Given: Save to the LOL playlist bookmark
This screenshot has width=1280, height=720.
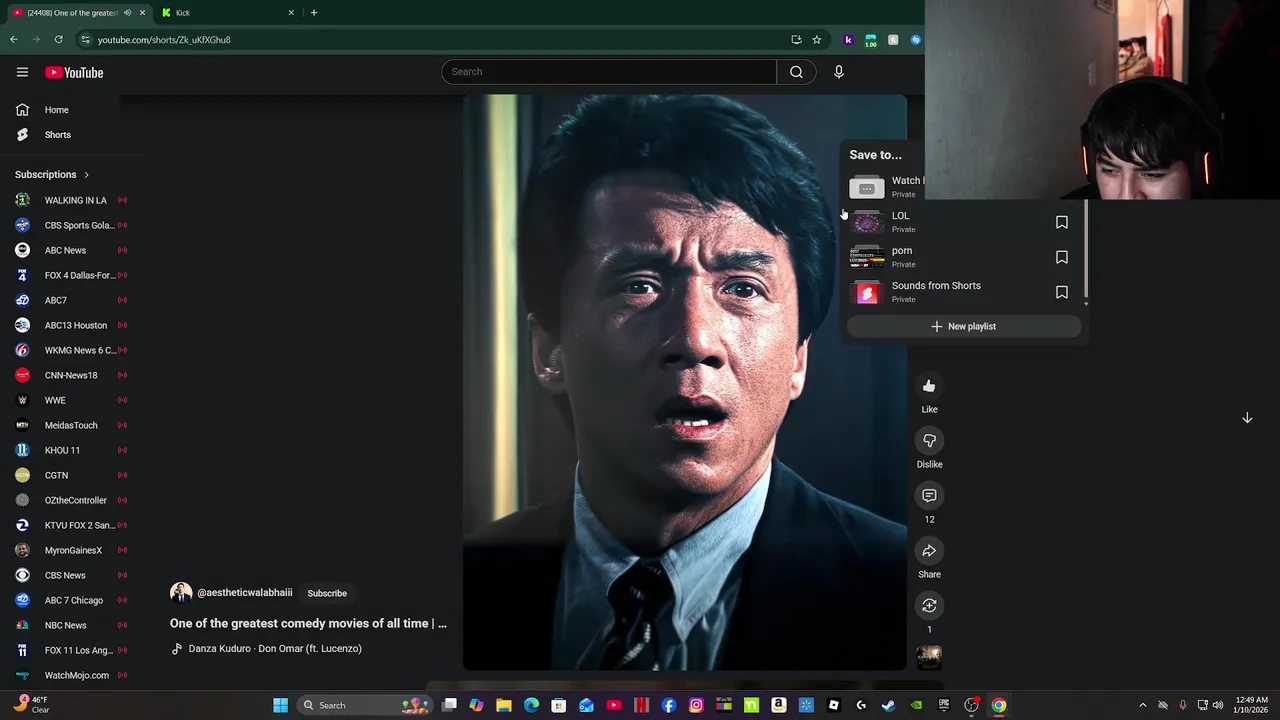Looking at the screenshot, I should click(x=1062, y=222).
